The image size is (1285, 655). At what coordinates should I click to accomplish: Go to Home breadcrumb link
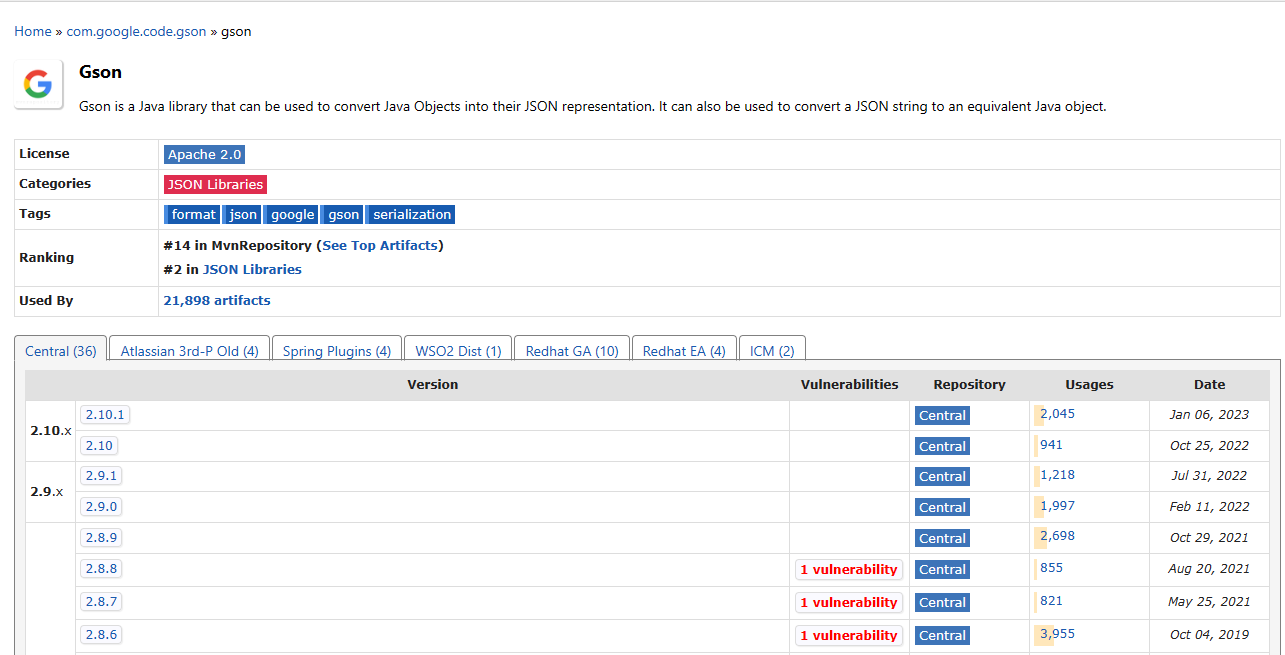(x=33, y=31)
